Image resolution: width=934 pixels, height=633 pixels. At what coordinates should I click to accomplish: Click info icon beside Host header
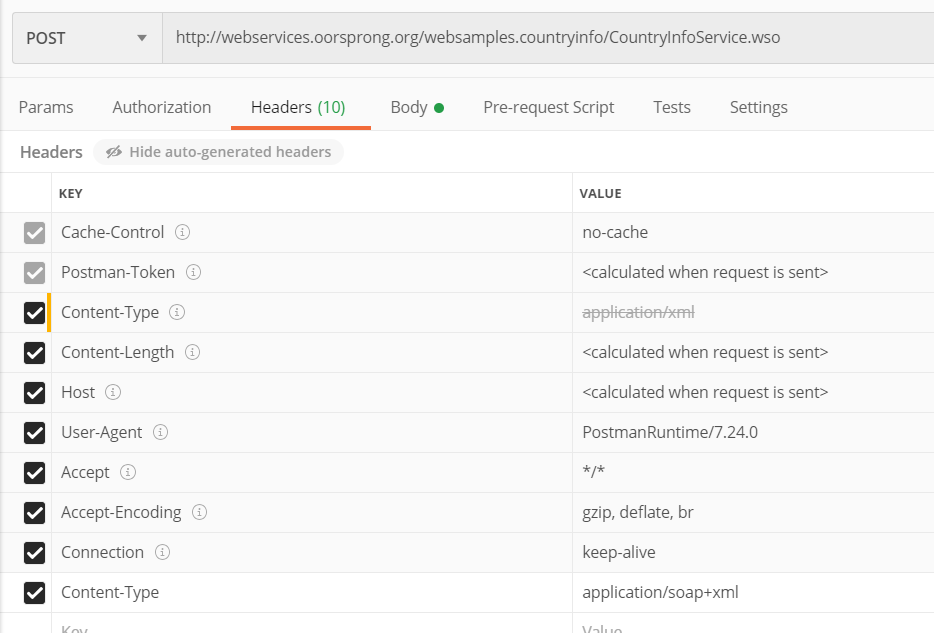pos(114,392)
